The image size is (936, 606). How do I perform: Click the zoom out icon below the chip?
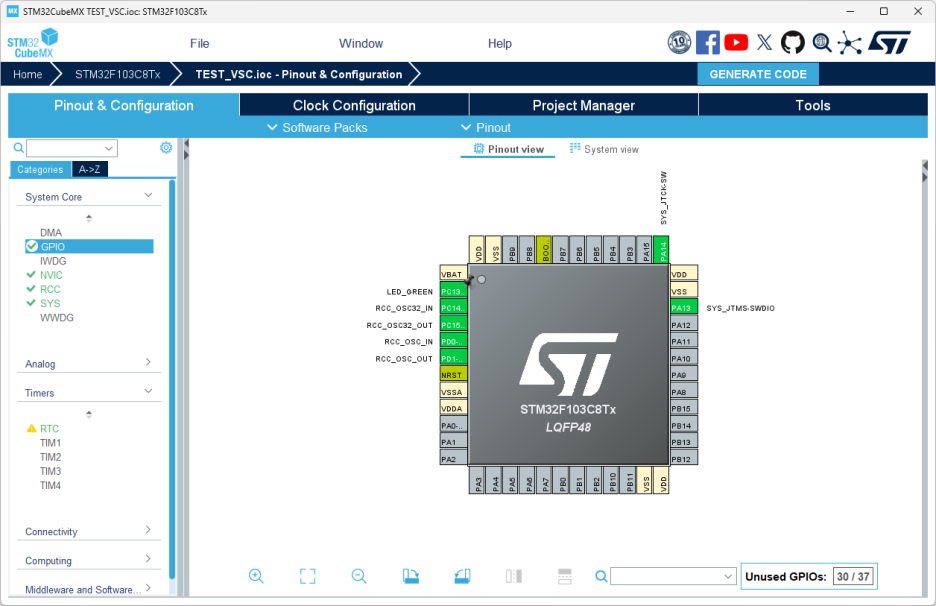coord(359,576)
